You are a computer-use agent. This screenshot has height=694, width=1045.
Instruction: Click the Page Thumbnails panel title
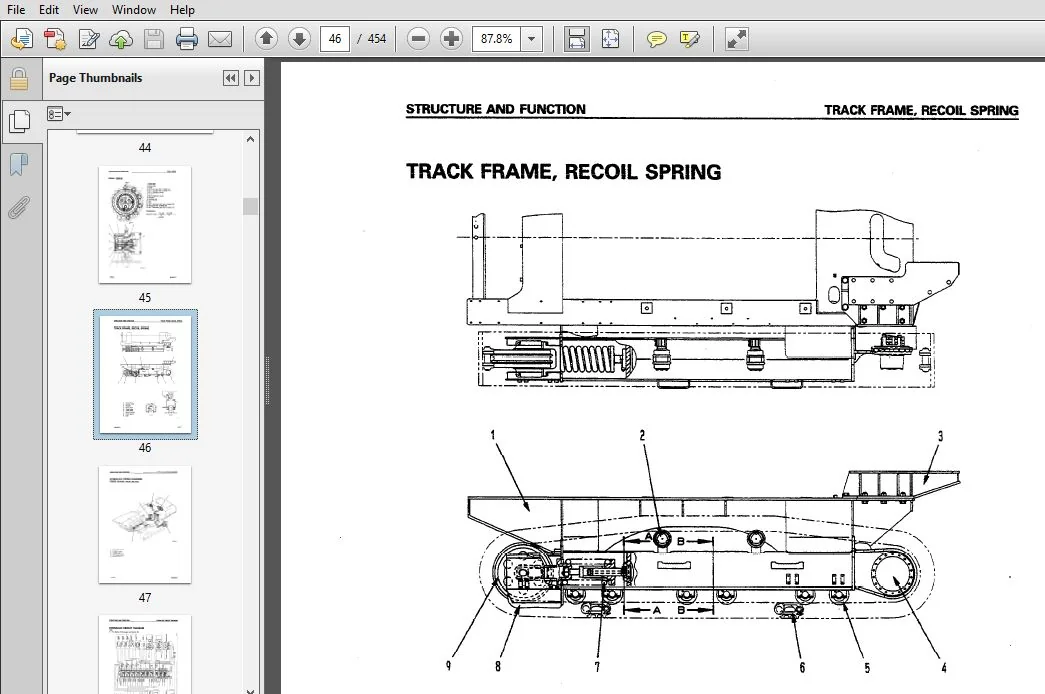[x=95, y=78]
